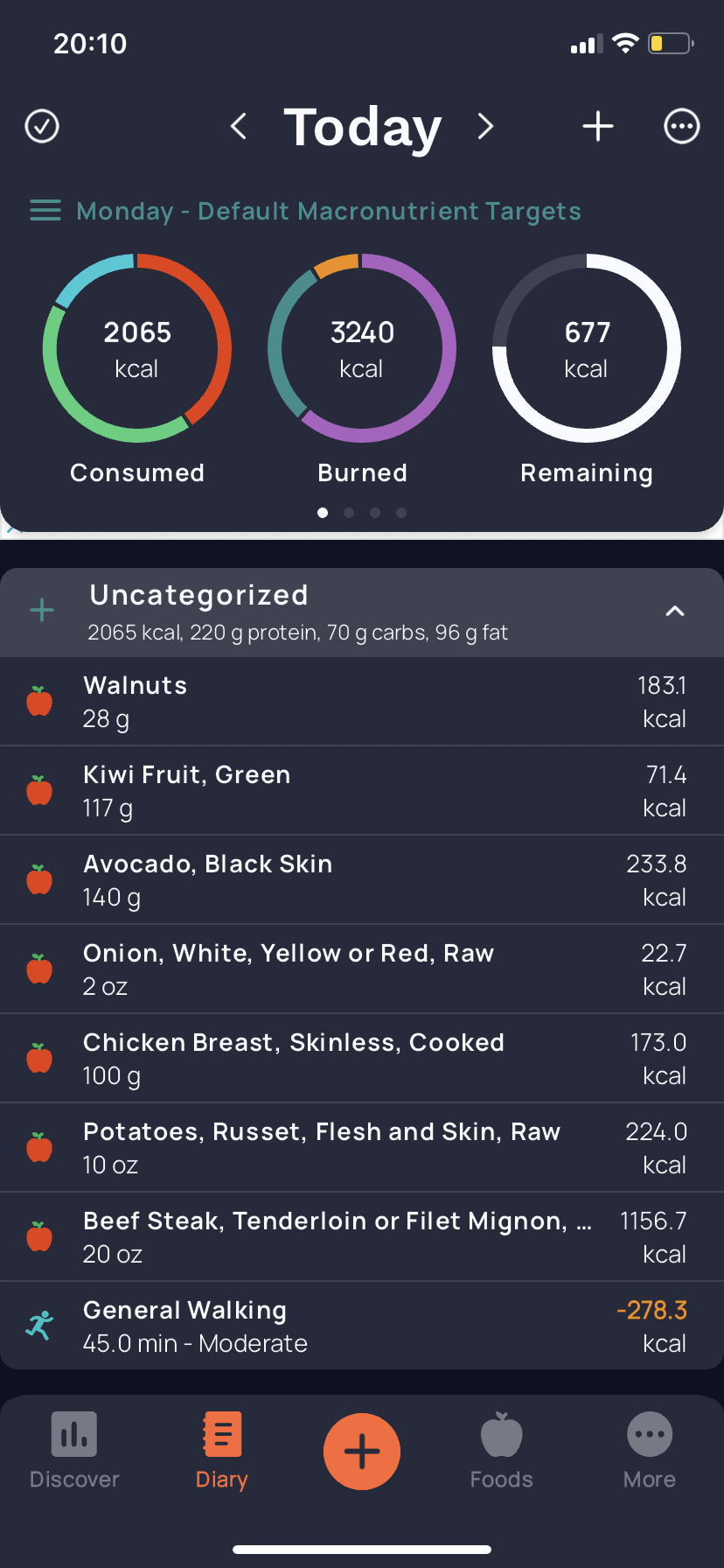Open the Avocado, Black Skin entry
Screen dimensions: 724x1568
click(362, 880)
